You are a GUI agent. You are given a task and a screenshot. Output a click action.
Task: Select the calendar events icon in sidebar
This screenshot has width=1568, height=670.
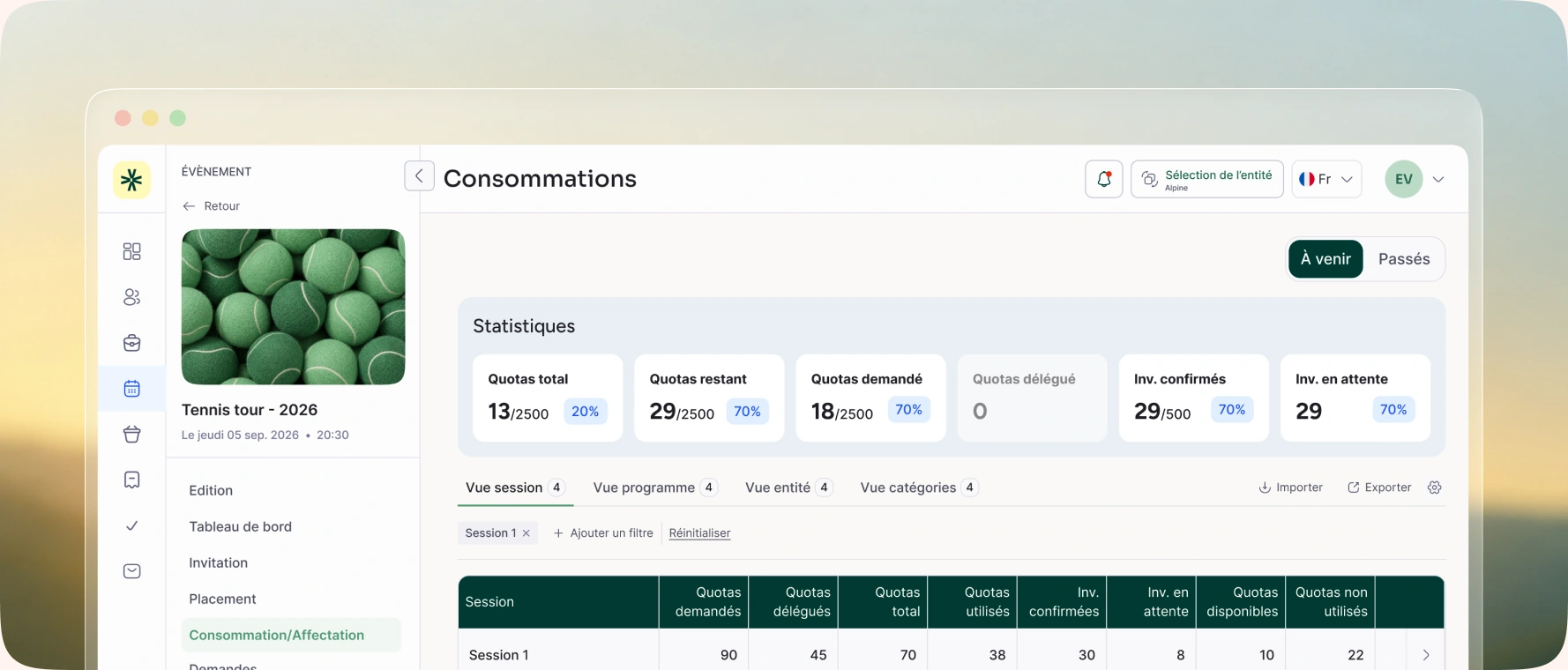(x=131, y=389)
